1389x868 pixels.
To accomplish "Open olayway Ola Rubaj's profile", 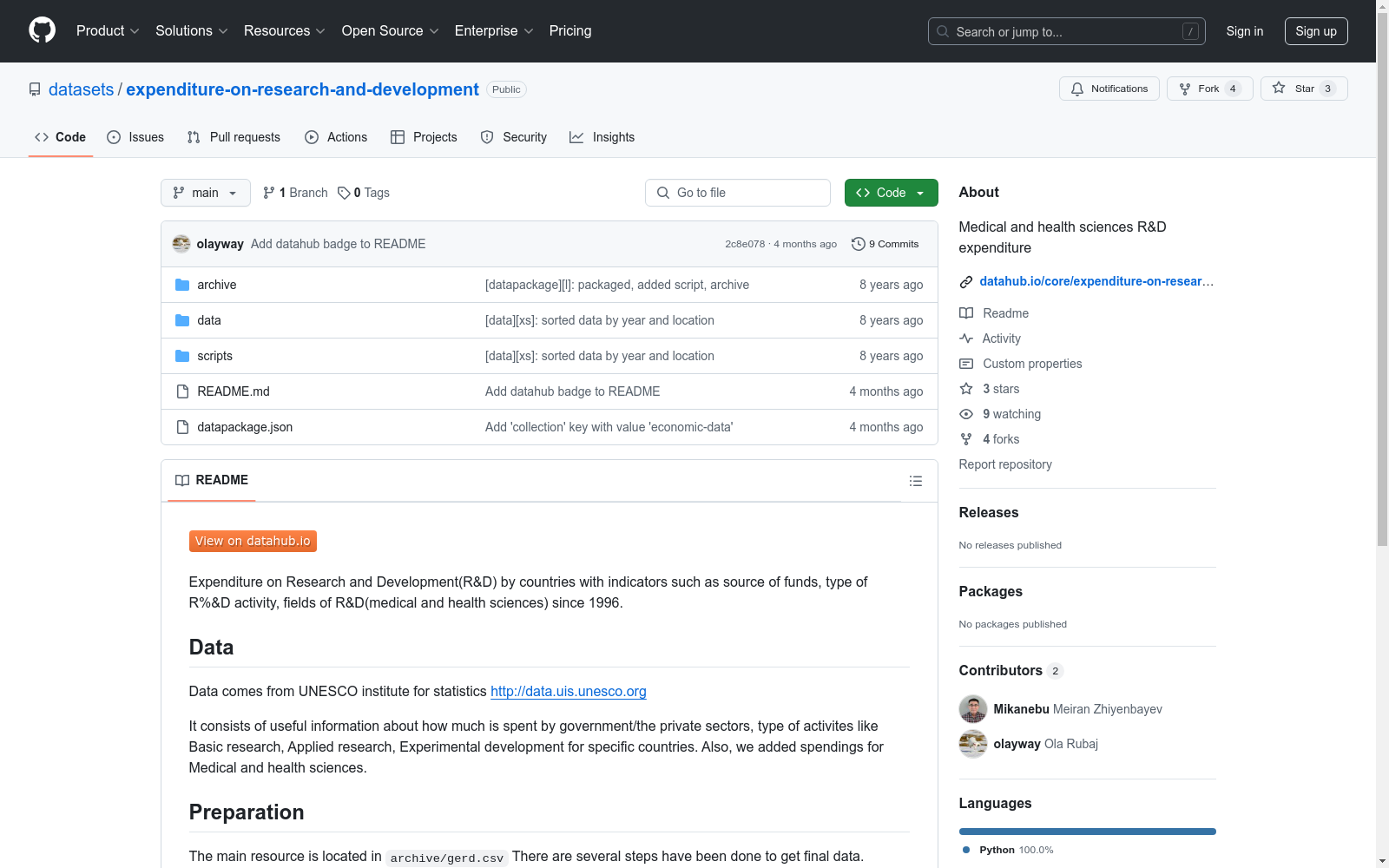I will tap(1046, 744).
